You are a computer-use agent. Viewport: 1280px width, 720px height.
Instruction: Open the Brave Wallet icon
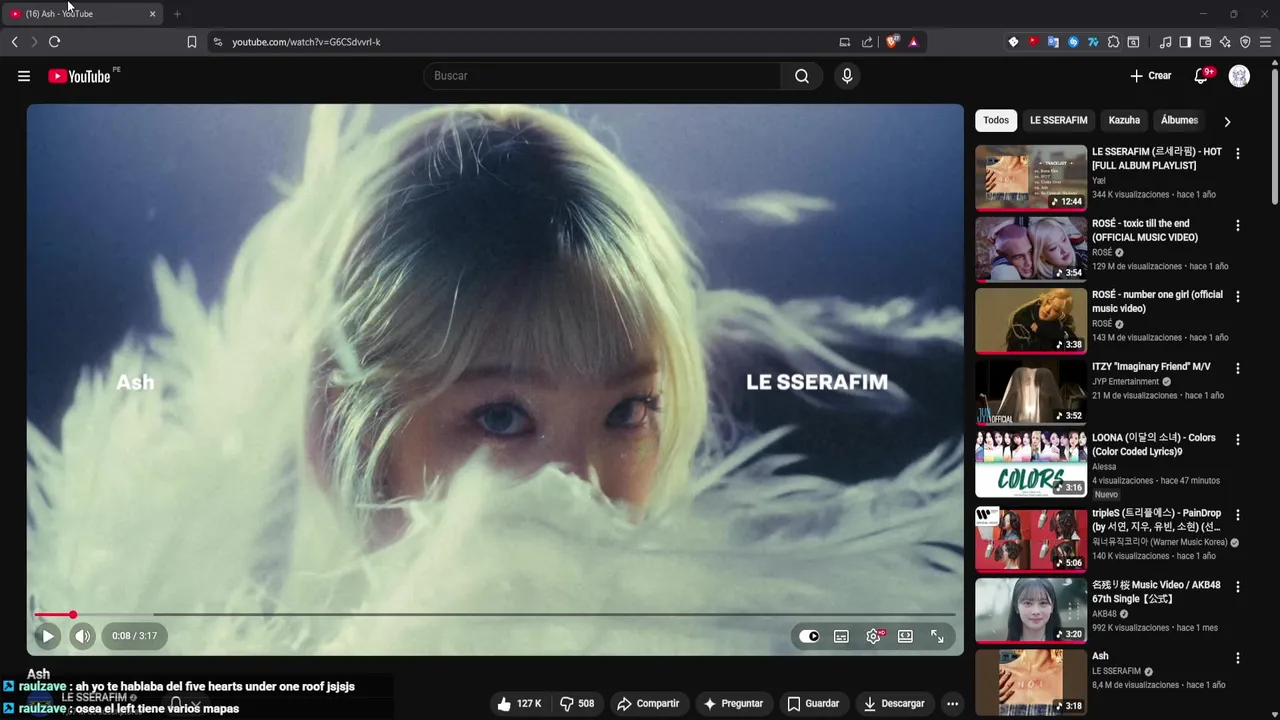1205,42
